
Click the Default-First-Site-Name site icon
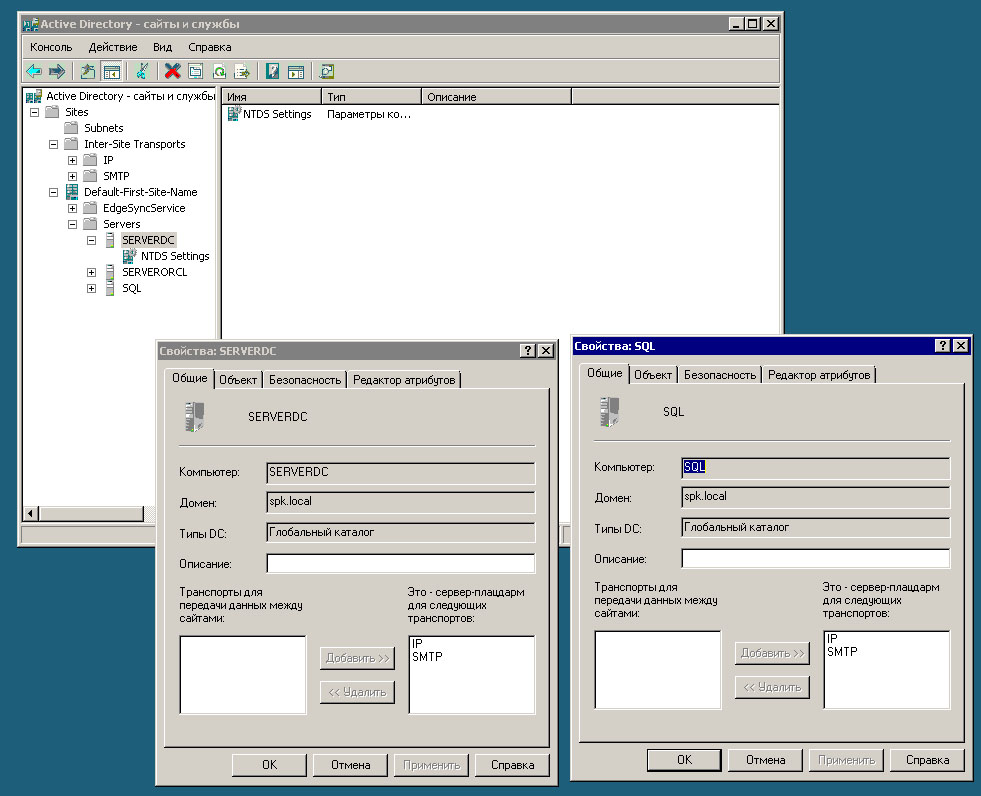pos(72,192)
